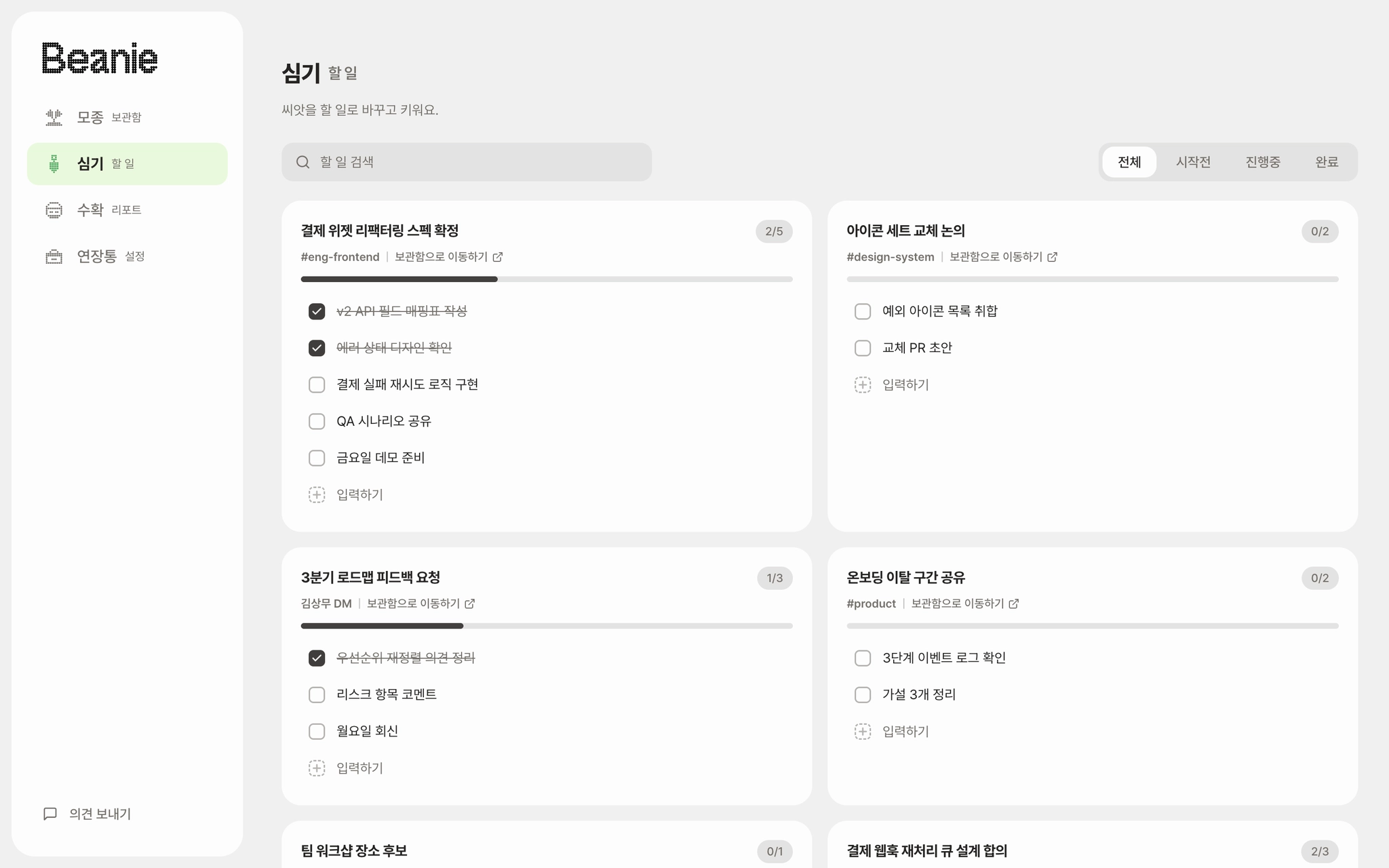Tick the 리스크 항목 코멘트 checkbox
Screen dimensions: 1389x868
click(x=317, y=694)
